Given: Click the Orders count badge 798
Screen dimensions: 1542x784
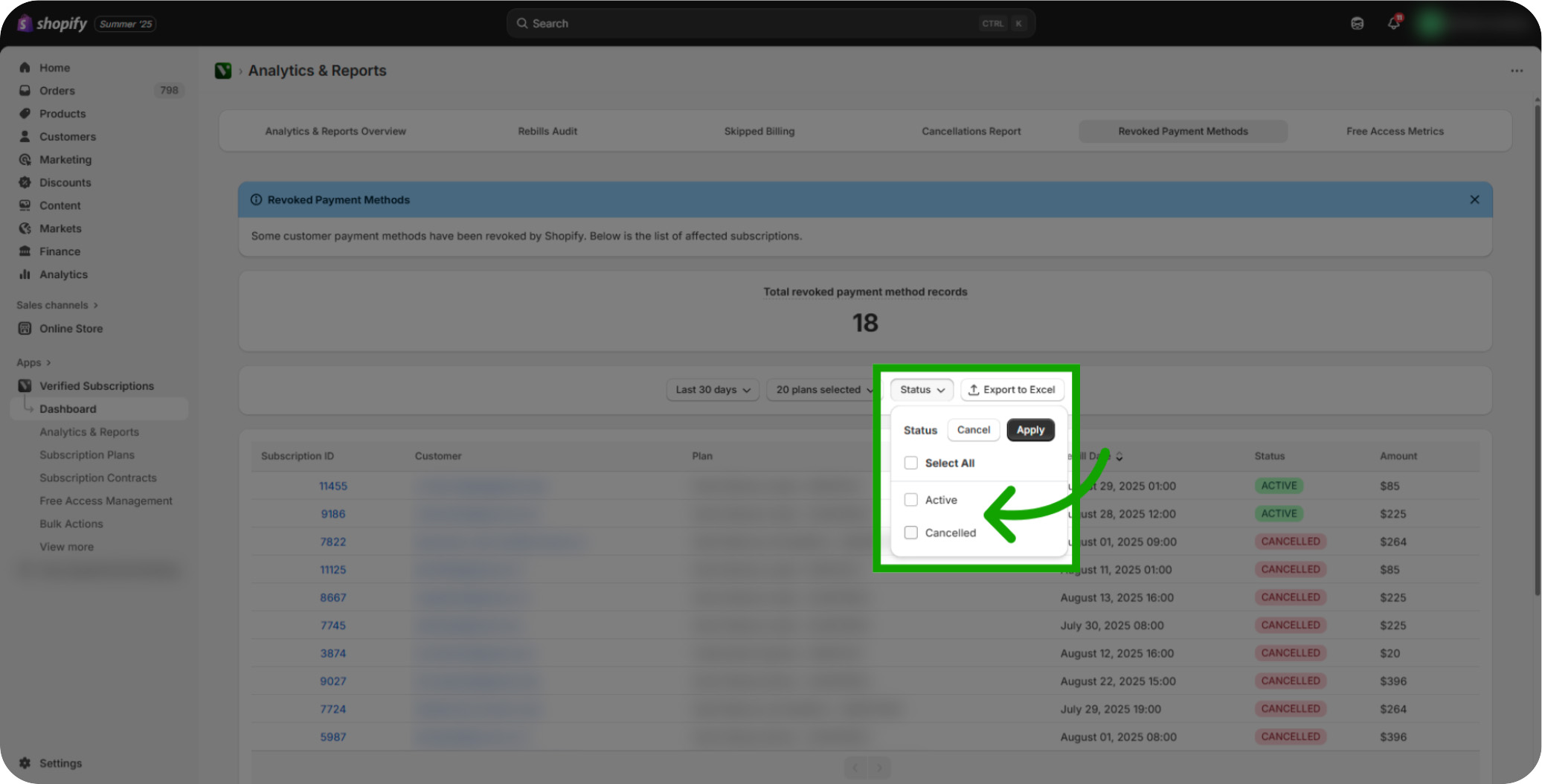Looking at the screenshot, I should [x=169, y=91].
